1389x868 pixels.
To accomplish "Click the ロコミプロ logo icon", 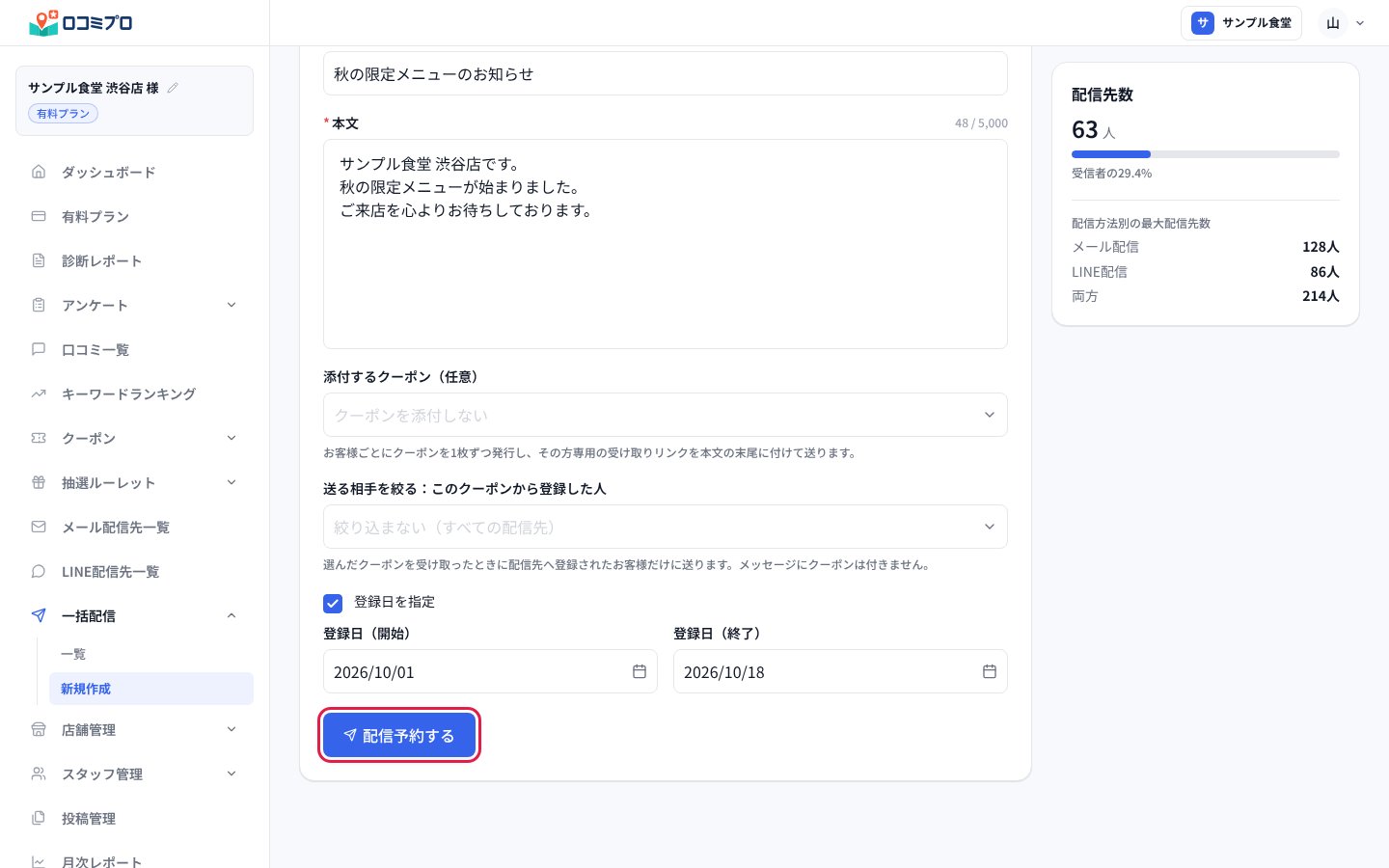I will (44, 22).
